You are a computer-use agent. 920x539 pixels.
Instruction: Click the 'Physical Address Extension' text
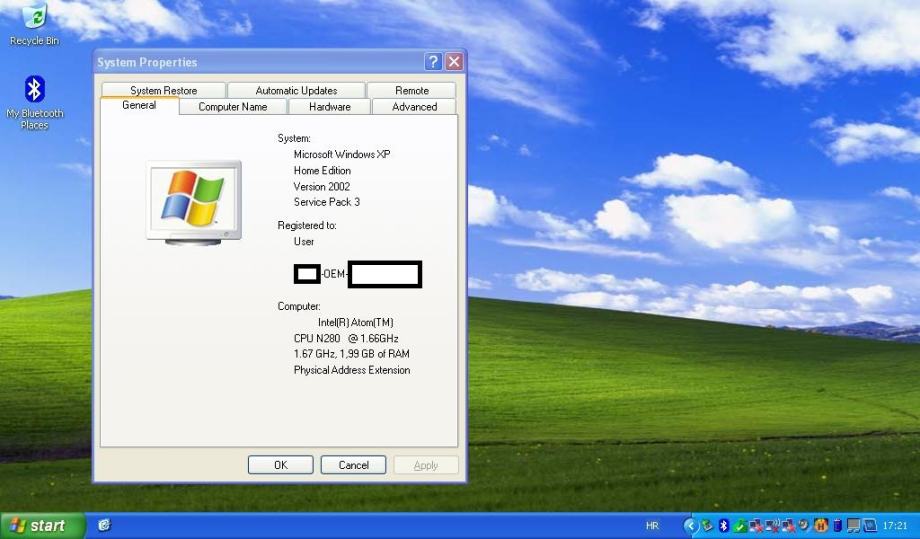[x=352, y=370]
